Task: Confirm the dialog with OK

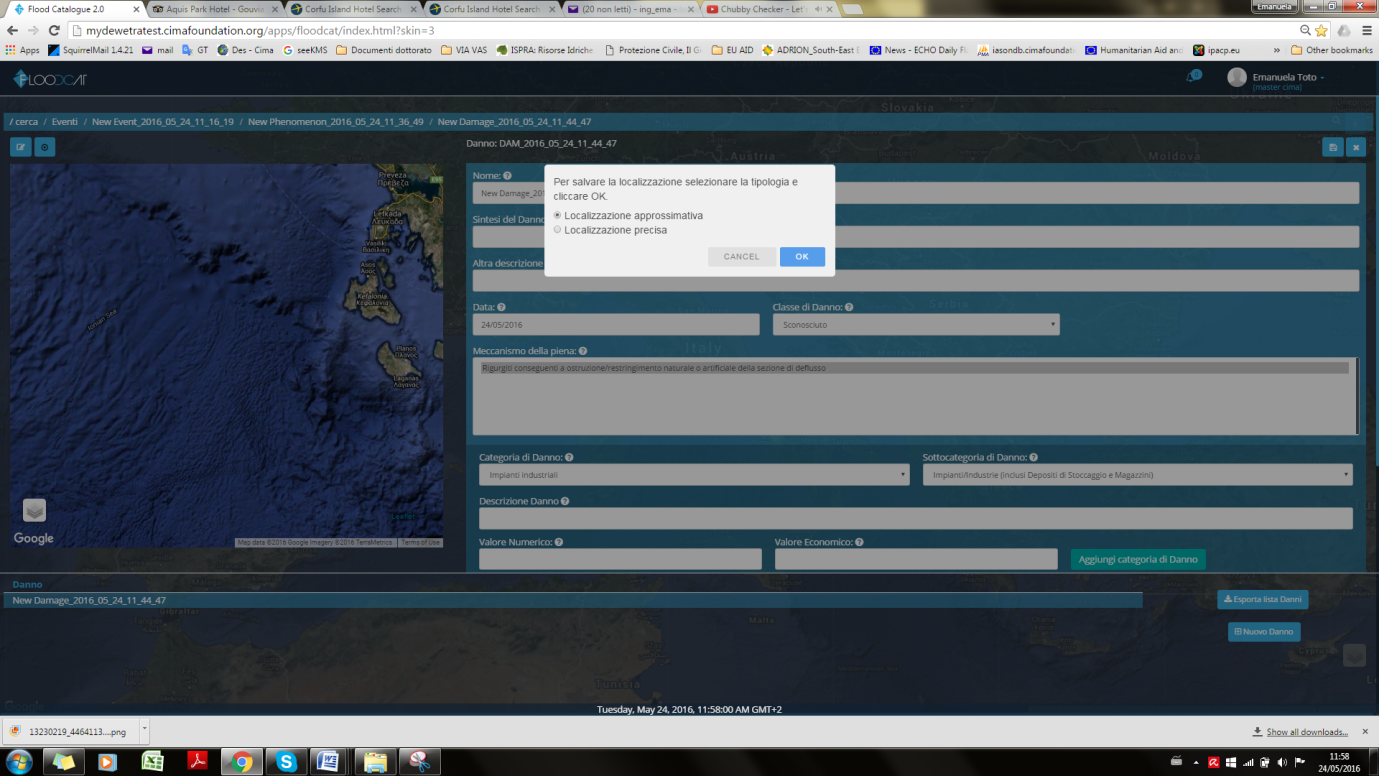Action: 802,257
